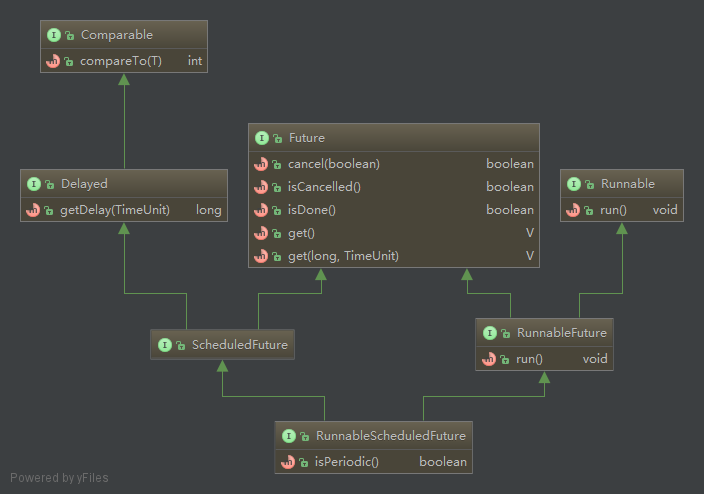Click the compareTo(T) method icon
The image size is (704, 494).
53,61
